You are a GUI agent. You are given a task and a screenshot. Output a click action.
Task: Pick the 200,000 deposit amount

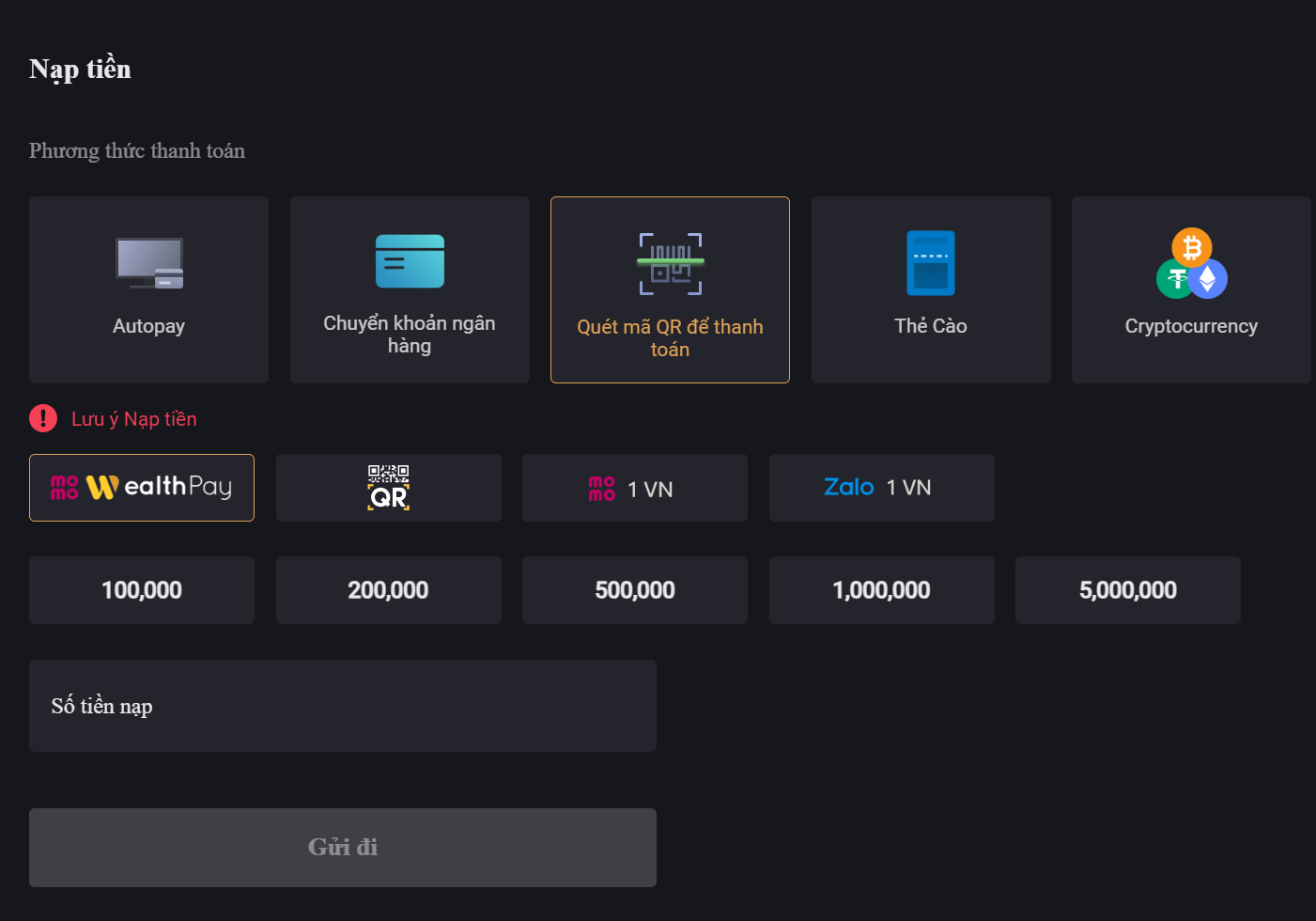[389, 590]
